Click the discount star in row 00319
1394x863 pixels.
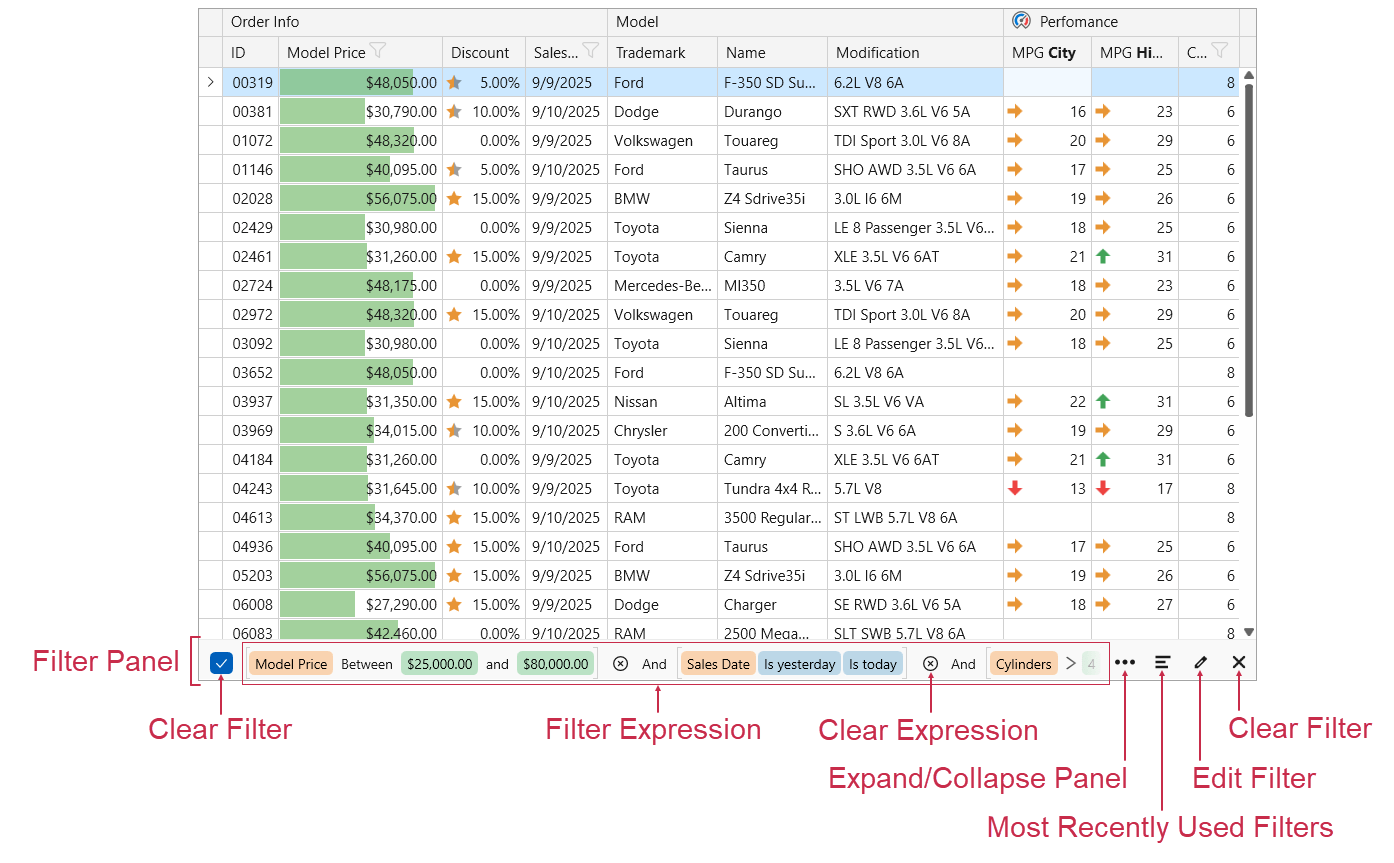tap(454, 82)
